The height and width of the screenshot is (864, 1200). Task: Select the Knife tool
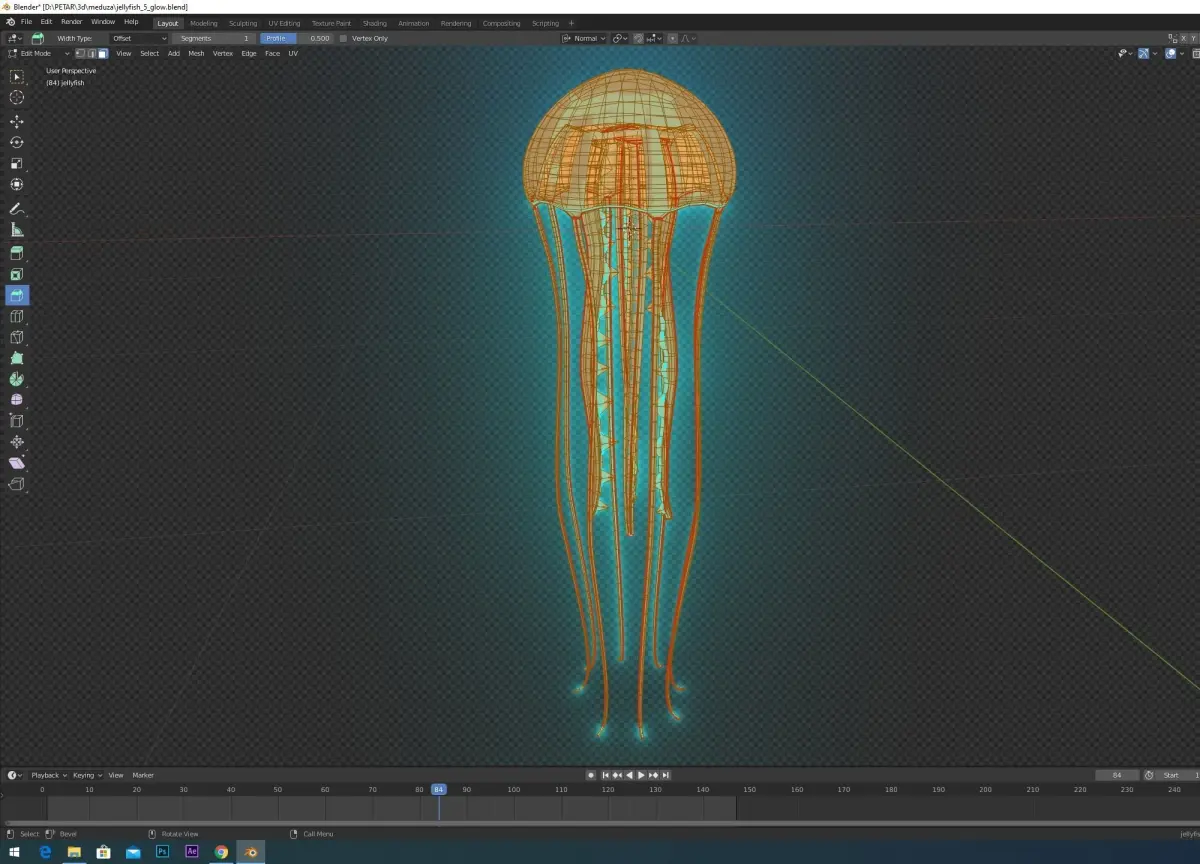pyautogui.click(x=17, y=337)
